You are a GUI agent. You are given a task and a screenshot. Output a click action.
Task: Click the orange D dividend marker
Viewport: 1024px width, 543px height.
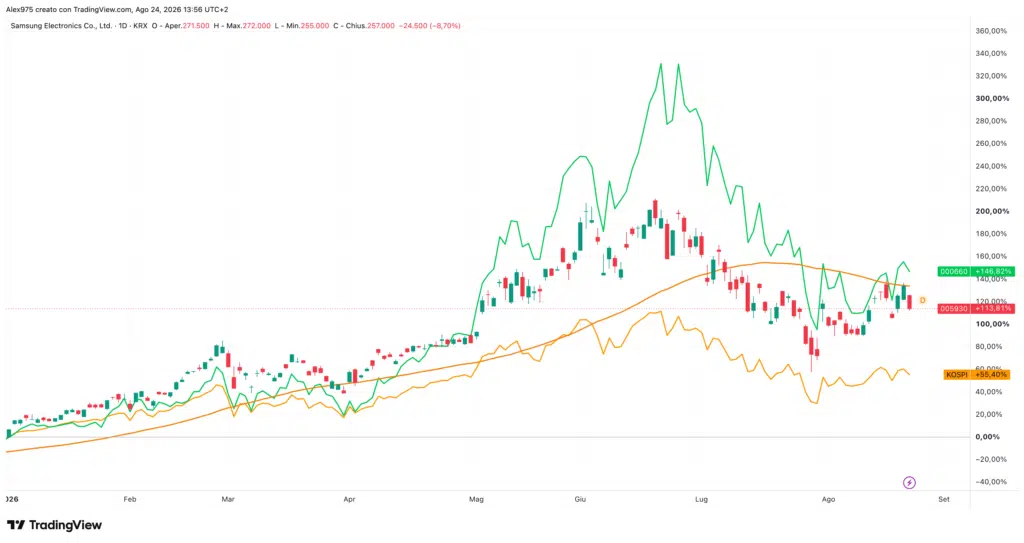[x=923, y=301]
